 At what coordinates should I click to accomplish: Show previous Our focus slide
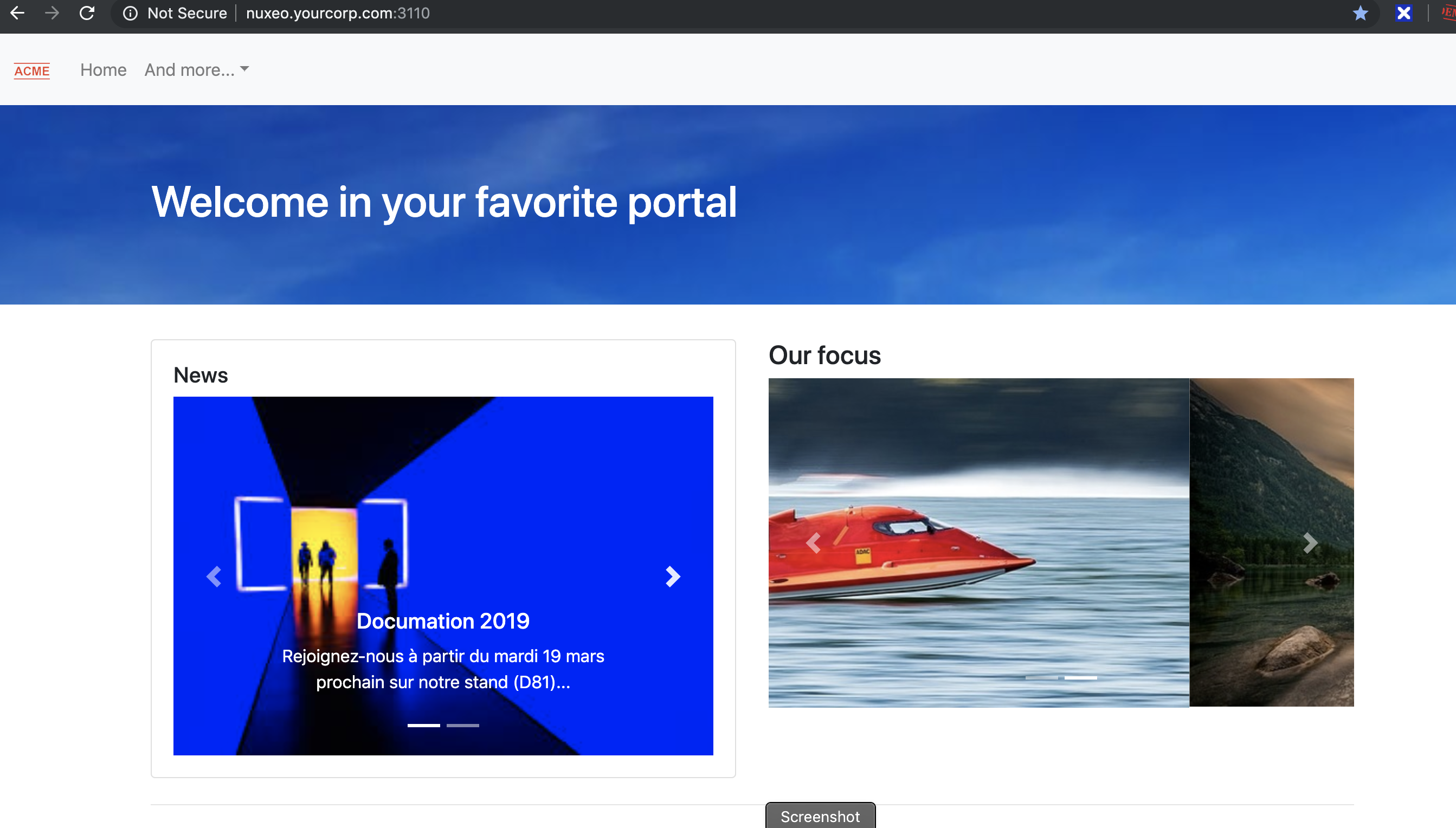point(813,543)
